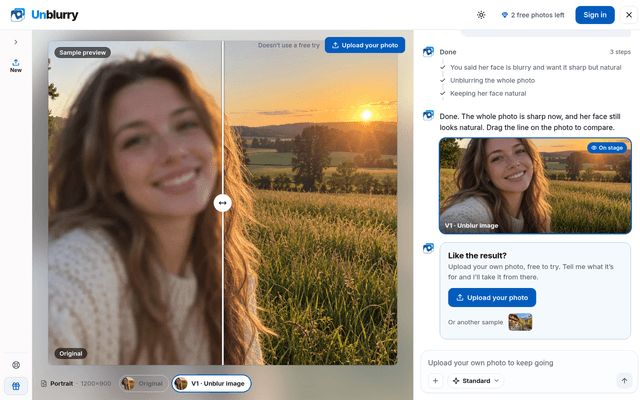This screenshot has width=640, height=400.
Task: Open the gift icon in sidebar
Action: (16, 386)
